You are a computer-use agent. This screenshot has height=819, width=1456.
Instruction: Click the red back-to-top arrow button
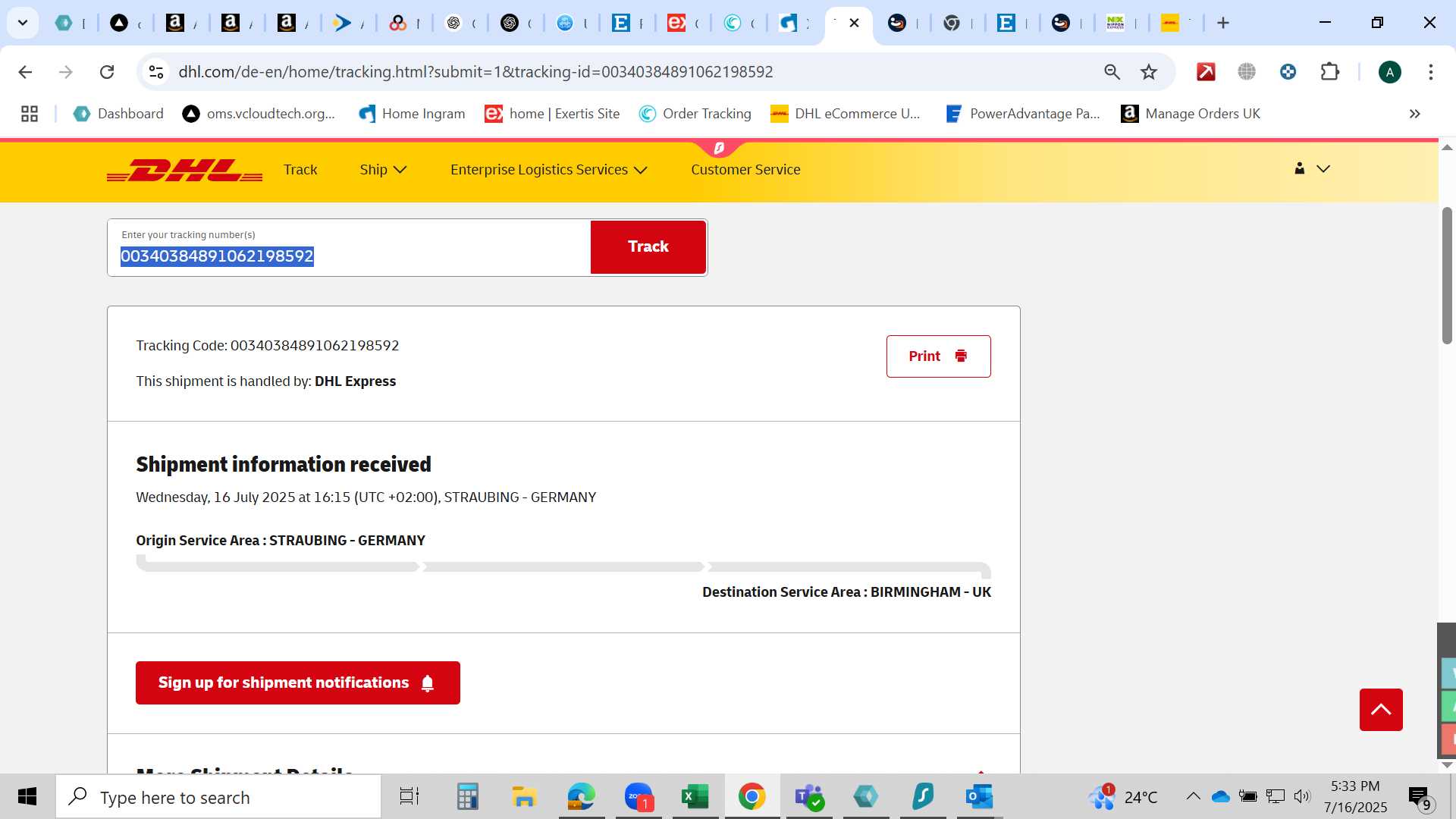pyautogui.click(x=1381, y=710)
